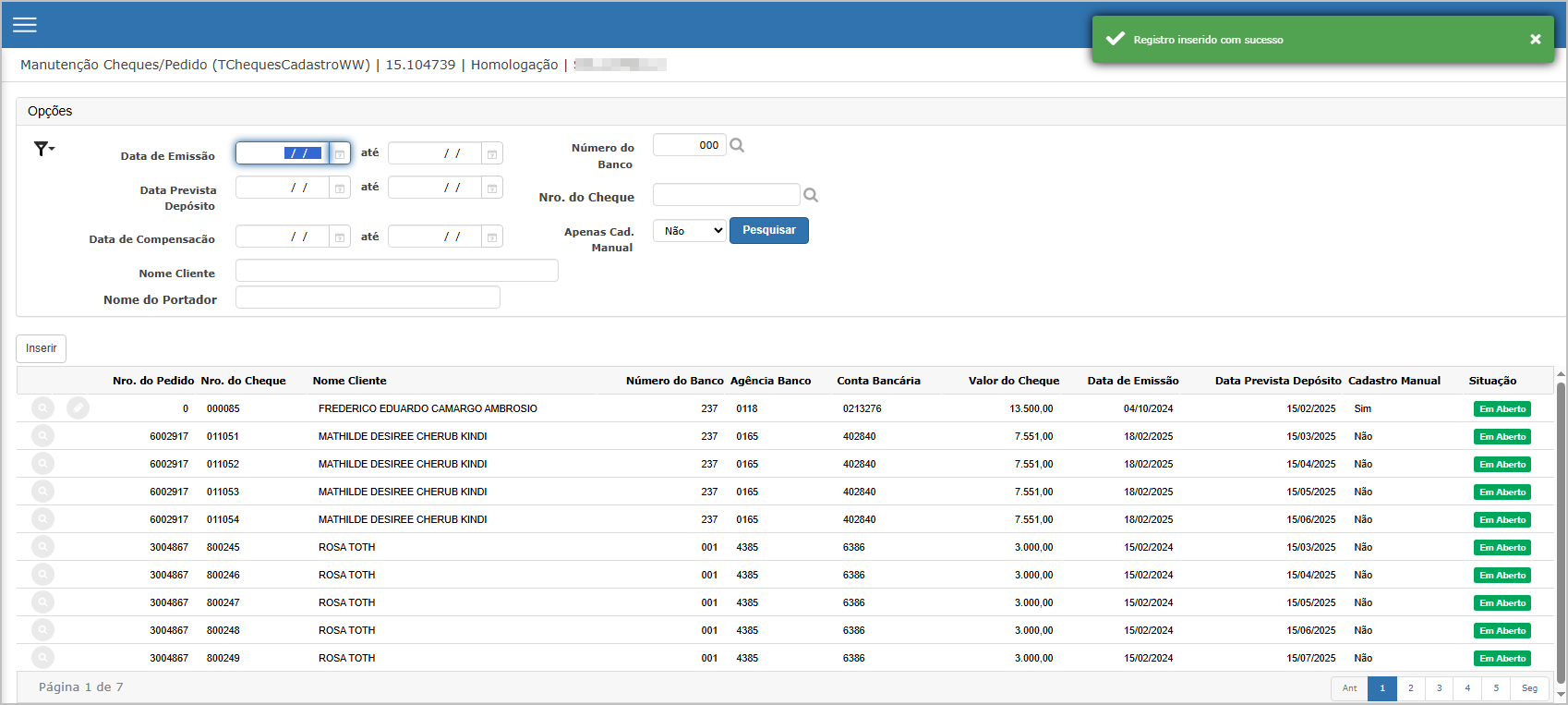Go to previous page with Ant
Image resolution: width=1568 pixels, height=705 pixels.
click(1349, 688)
